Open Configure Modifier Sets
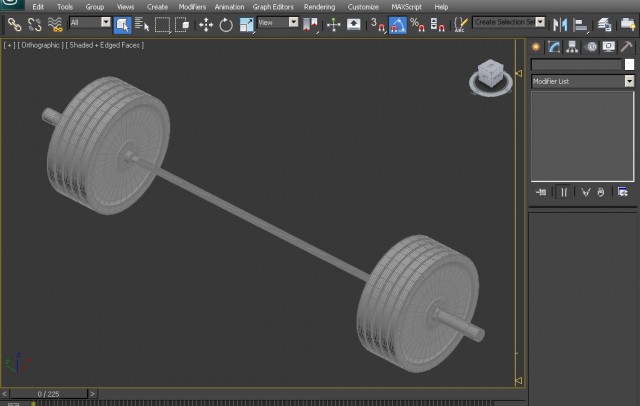The height and width of the screenshot is (406, 640). pos(622,192)
